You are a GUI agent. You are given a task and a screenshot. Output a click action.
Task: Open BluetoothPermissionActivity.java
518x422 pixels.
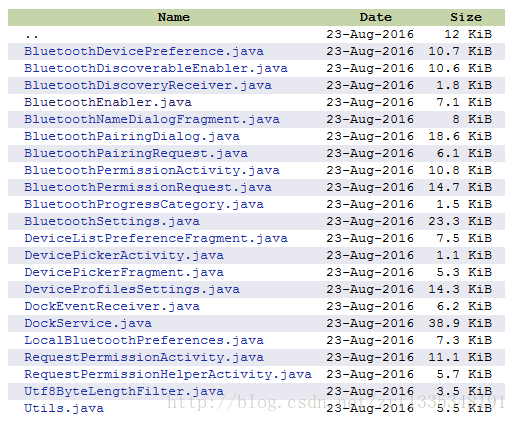click(x=152, y=170)
